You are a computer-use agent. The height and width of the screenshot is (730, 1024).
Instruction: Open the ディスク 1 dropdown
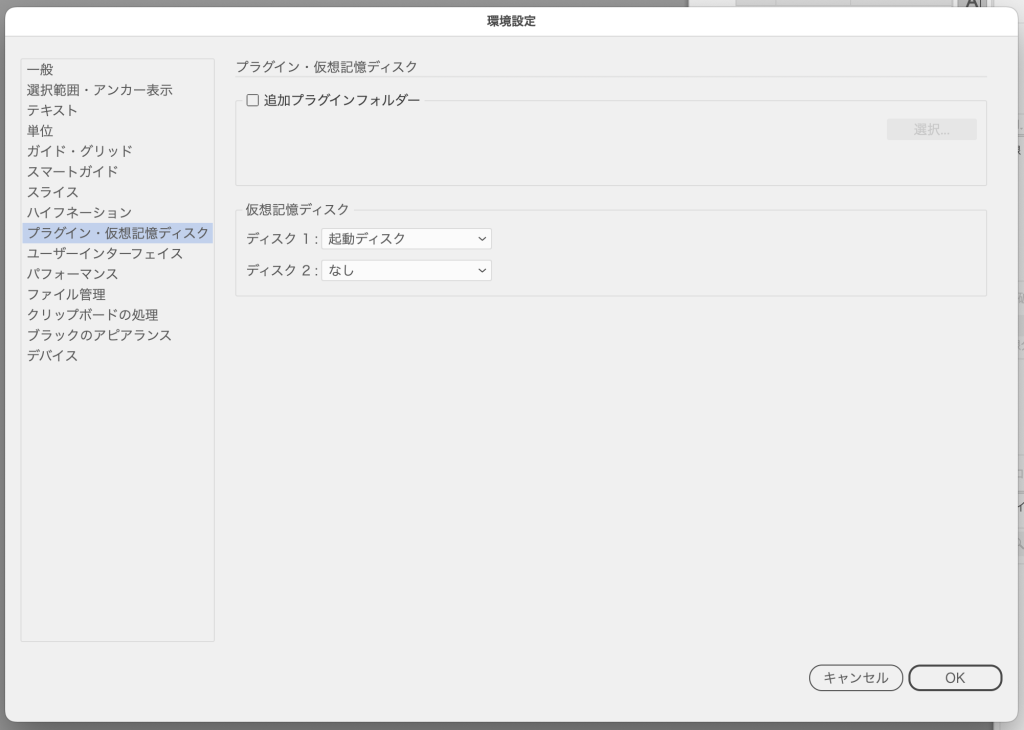[406, 239]
